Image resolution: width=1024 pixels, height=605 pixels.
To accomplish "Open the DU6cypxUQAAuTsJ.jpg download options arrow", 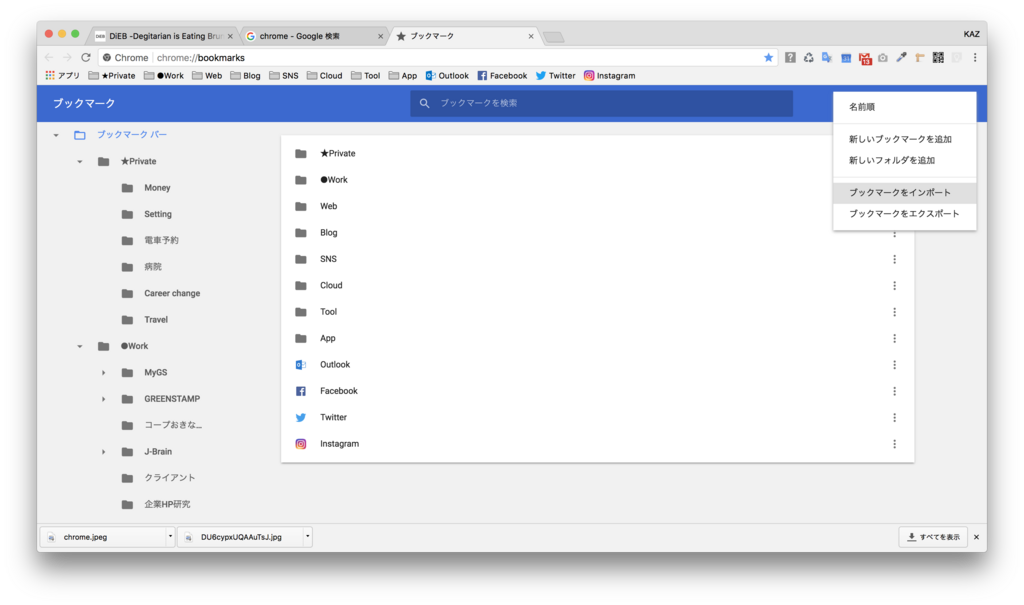I will coord(307,536).
